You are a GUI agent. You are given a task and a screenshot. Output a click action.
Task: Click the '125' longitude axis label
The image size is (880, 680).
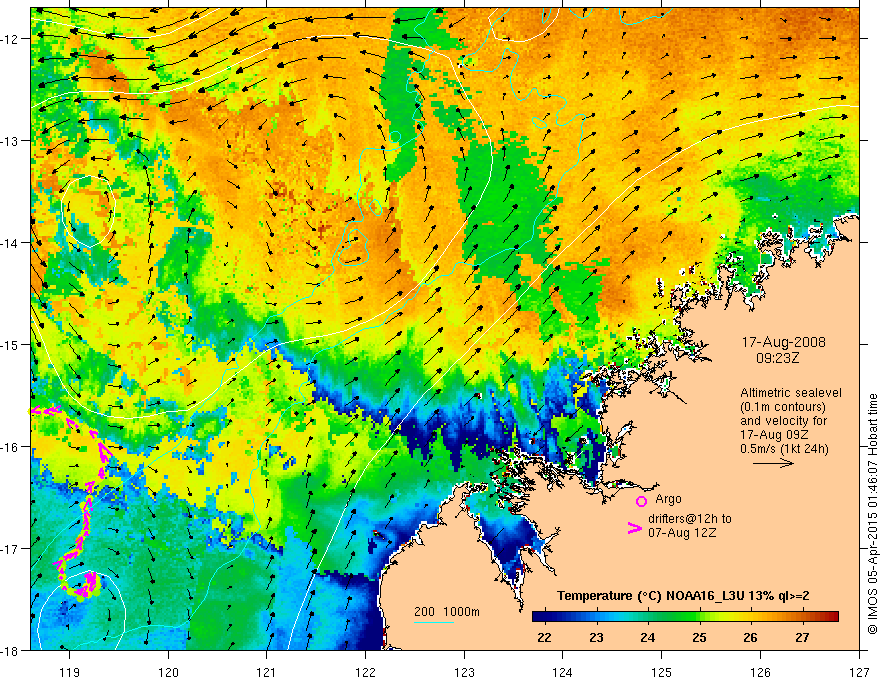662,672
